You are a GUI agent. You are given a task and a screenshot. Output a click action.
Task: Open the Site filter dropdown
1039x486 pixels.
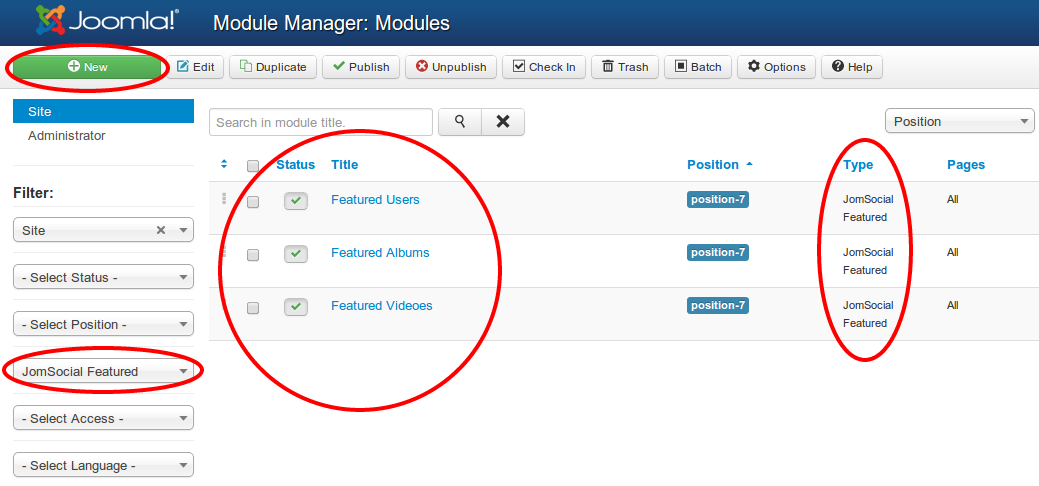pyautogui.click(x=103, y=230)
